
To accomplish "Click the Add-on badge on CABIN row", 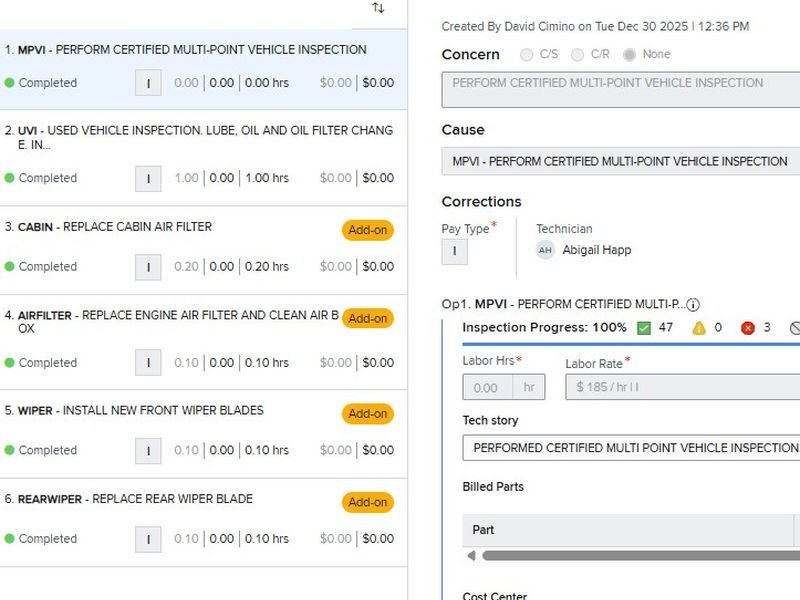I will tap(367, 230).
